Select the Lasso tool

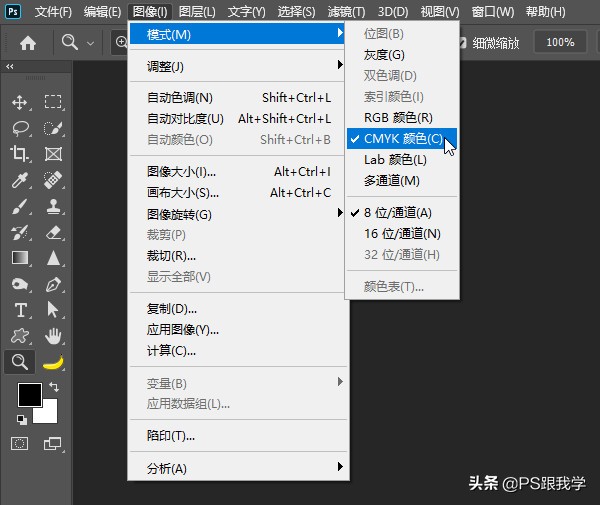click(x=20, y=129)
